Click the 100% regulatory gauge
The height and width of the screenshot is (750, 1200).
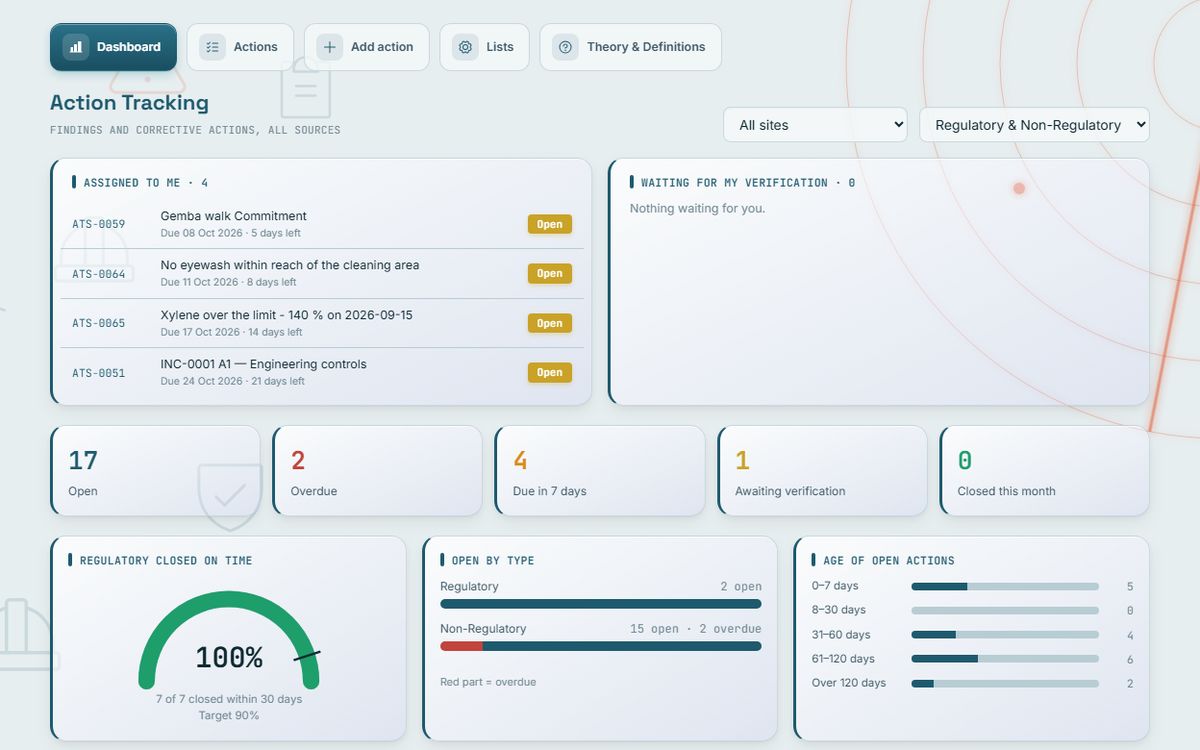click(229, 640)
